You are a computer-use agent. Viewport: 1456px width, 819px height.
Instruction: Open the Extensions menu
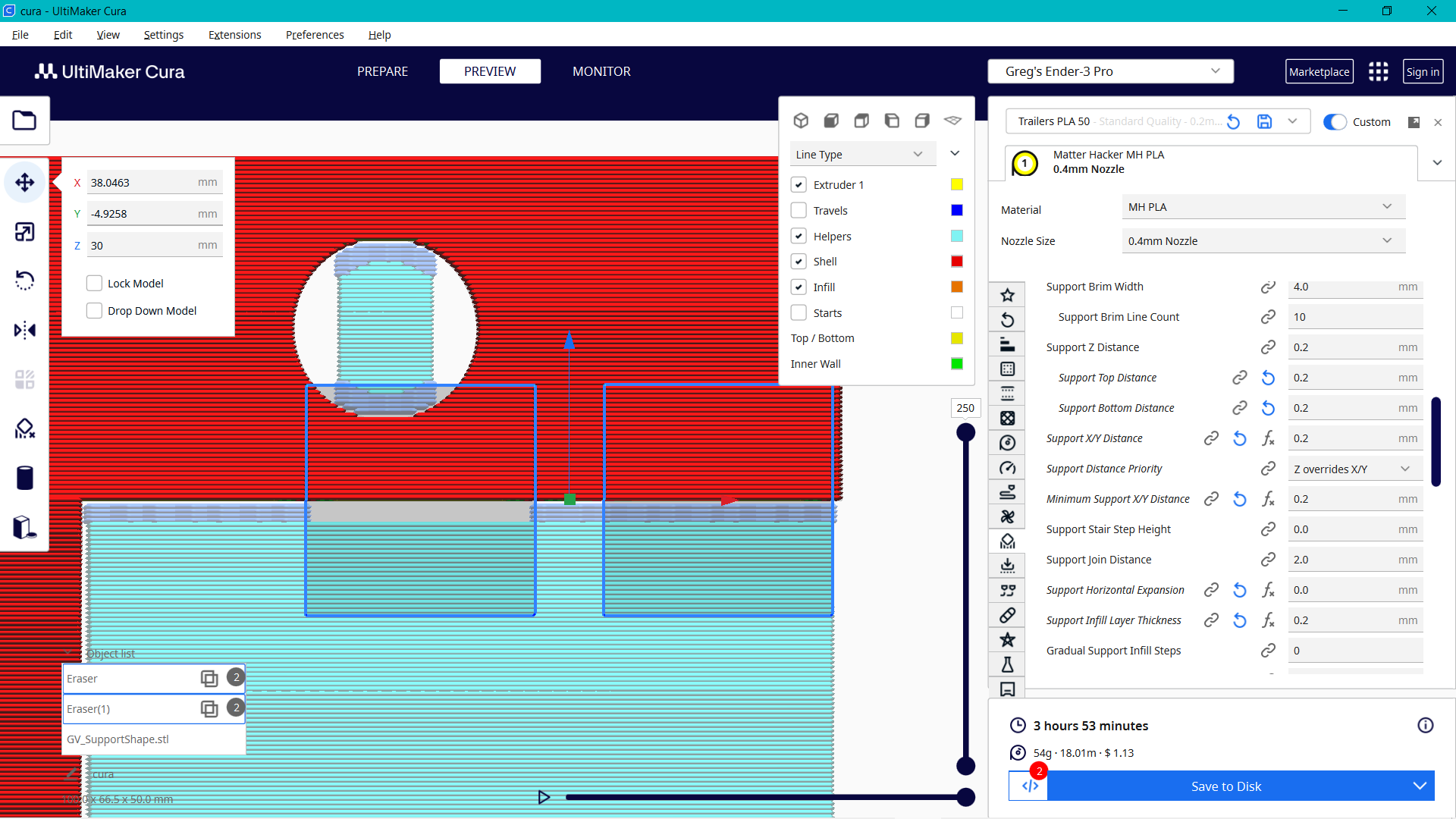coord(234,35)
